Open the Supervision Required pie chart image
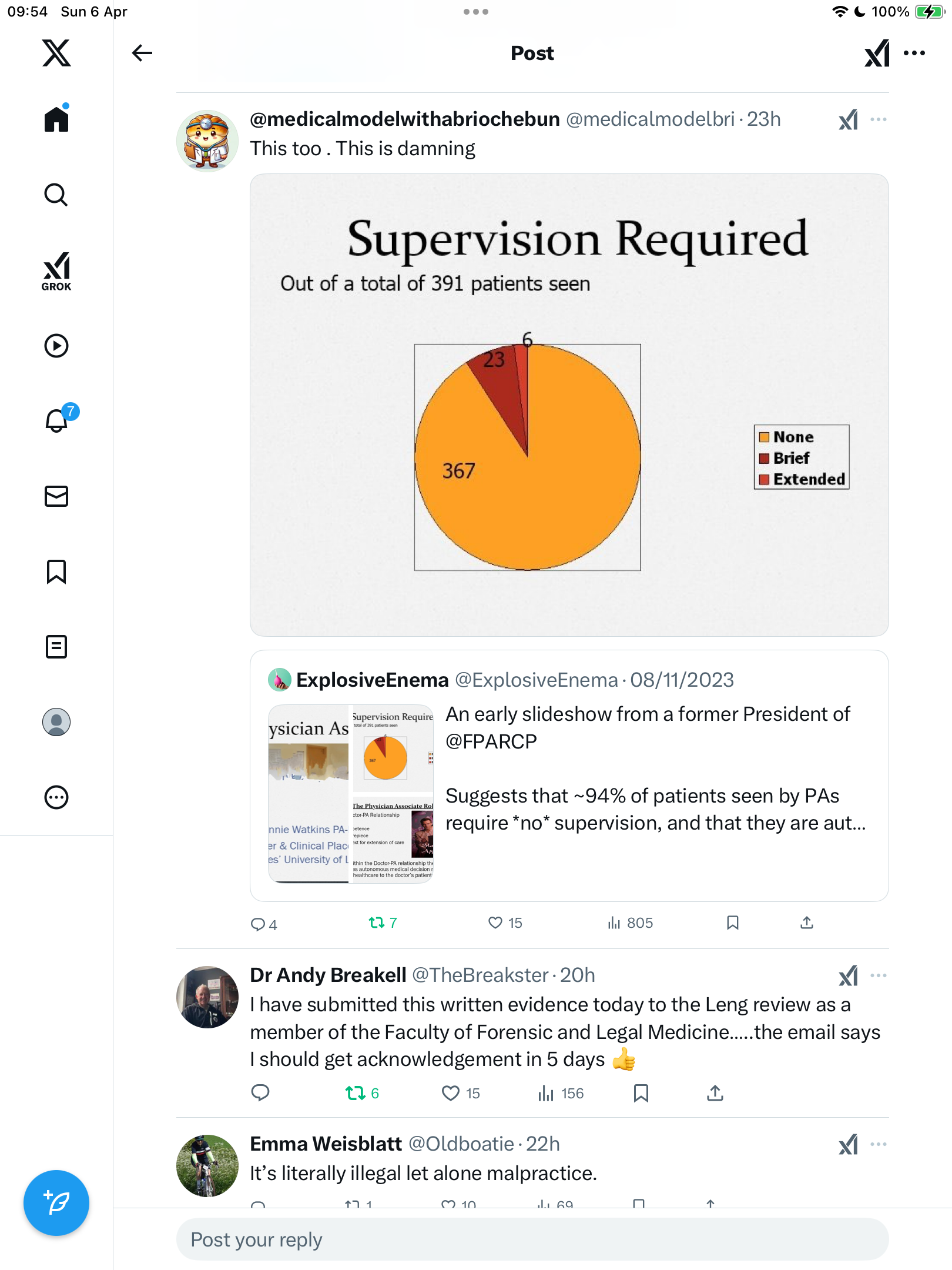The width and height of the screenshot is (952, 1270). coord(569,405)
